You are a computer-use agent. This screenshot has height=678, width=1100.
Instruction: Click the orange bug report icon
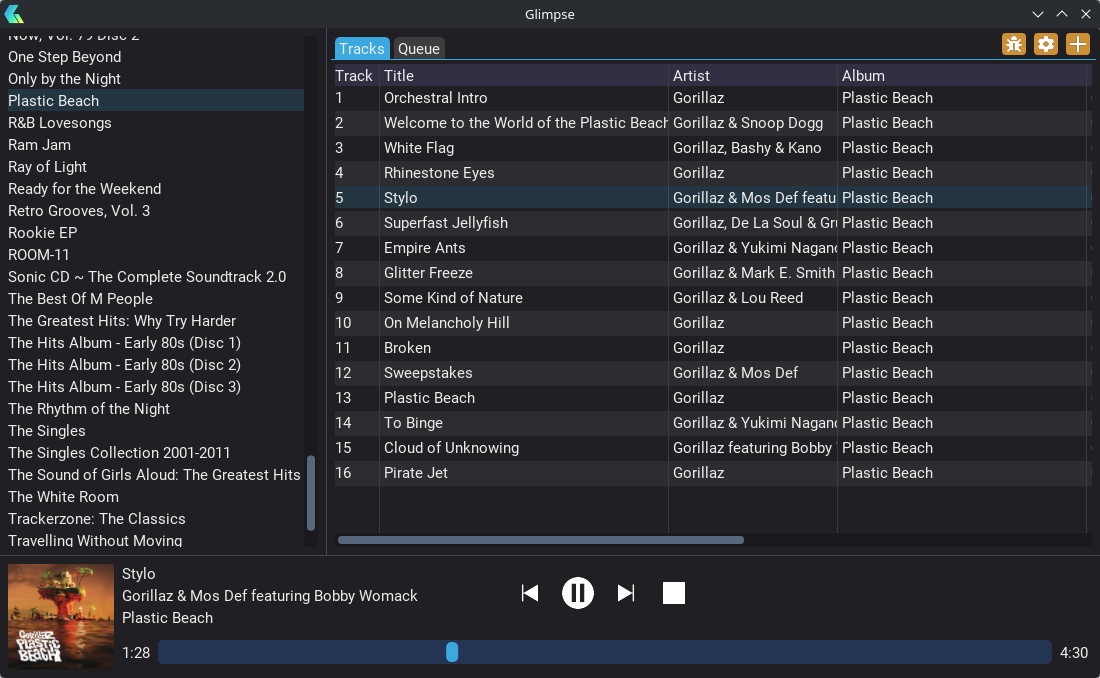[1014, 44]
